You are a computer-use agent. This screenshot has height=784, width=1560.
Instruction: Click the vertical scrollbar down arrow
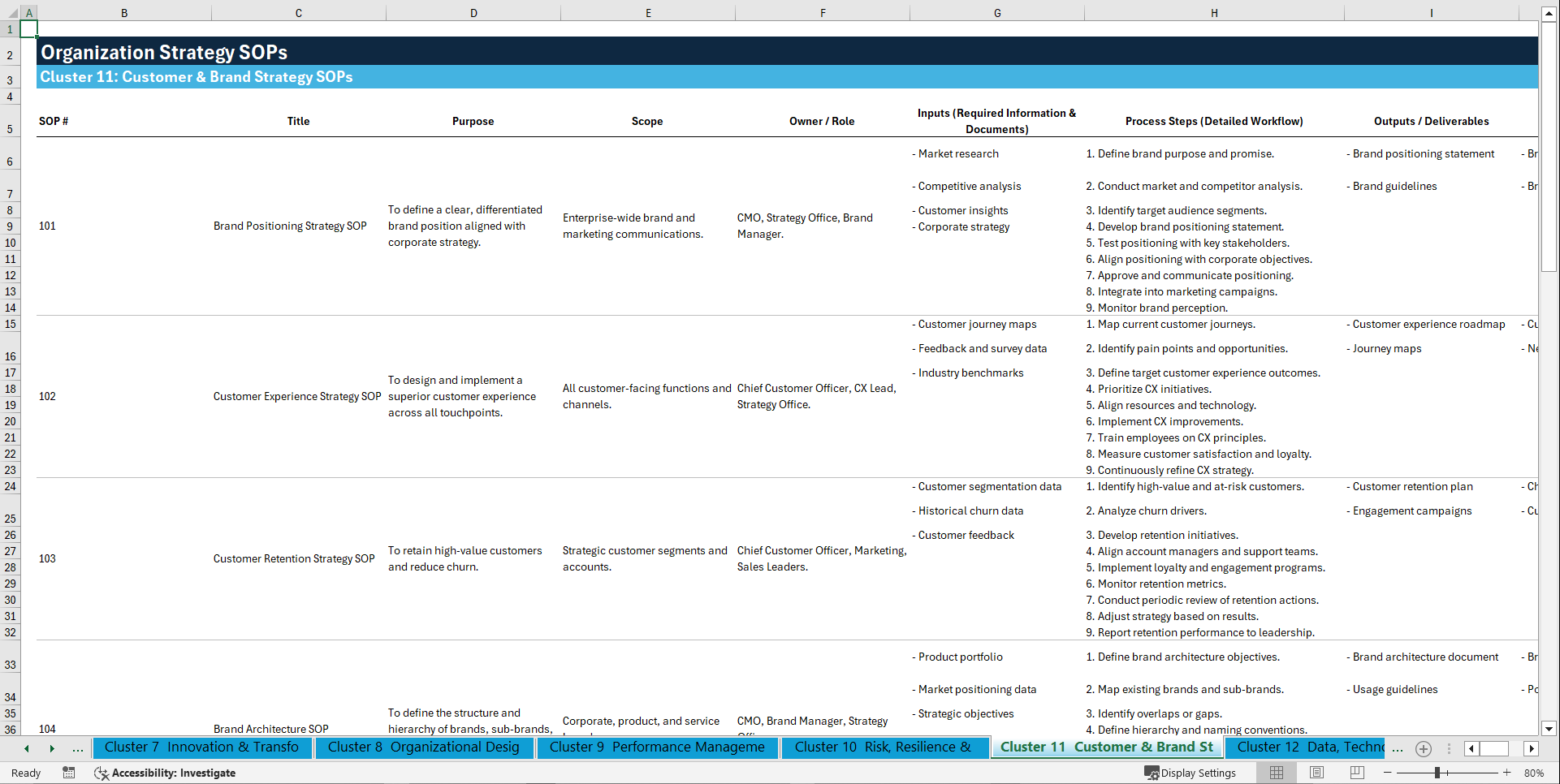coord(1549,729)
